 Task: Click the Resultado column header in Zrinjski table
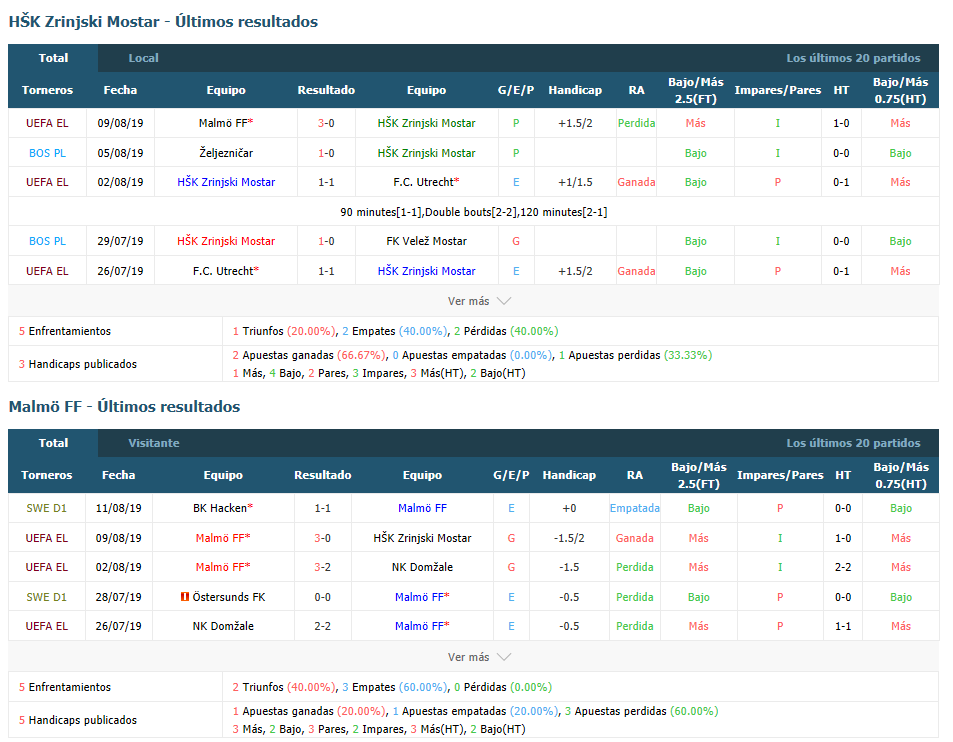point(326,90)
